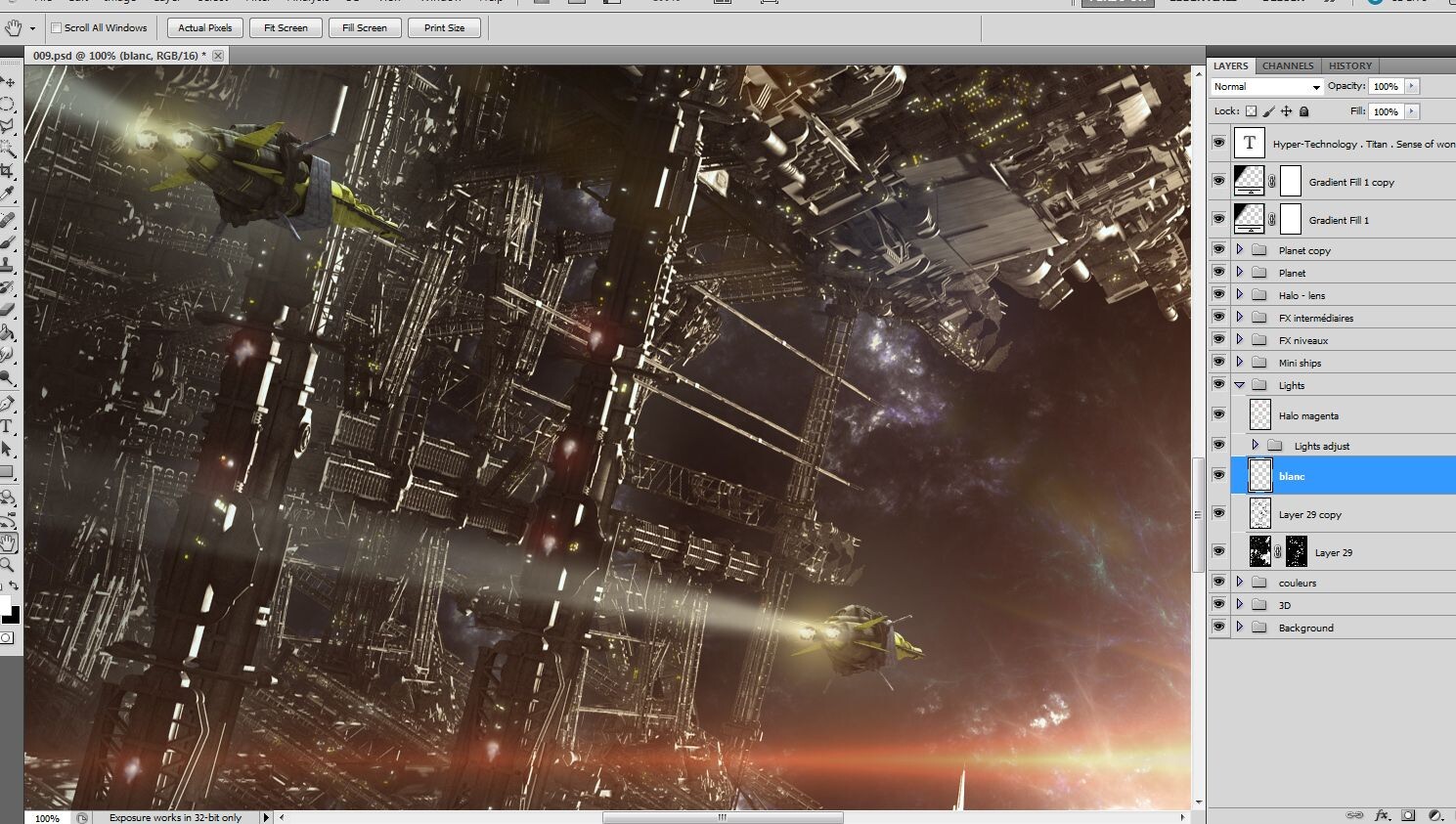Select the Hand tool in toolbox
The image size is (1456, 824).
[9, 543]
